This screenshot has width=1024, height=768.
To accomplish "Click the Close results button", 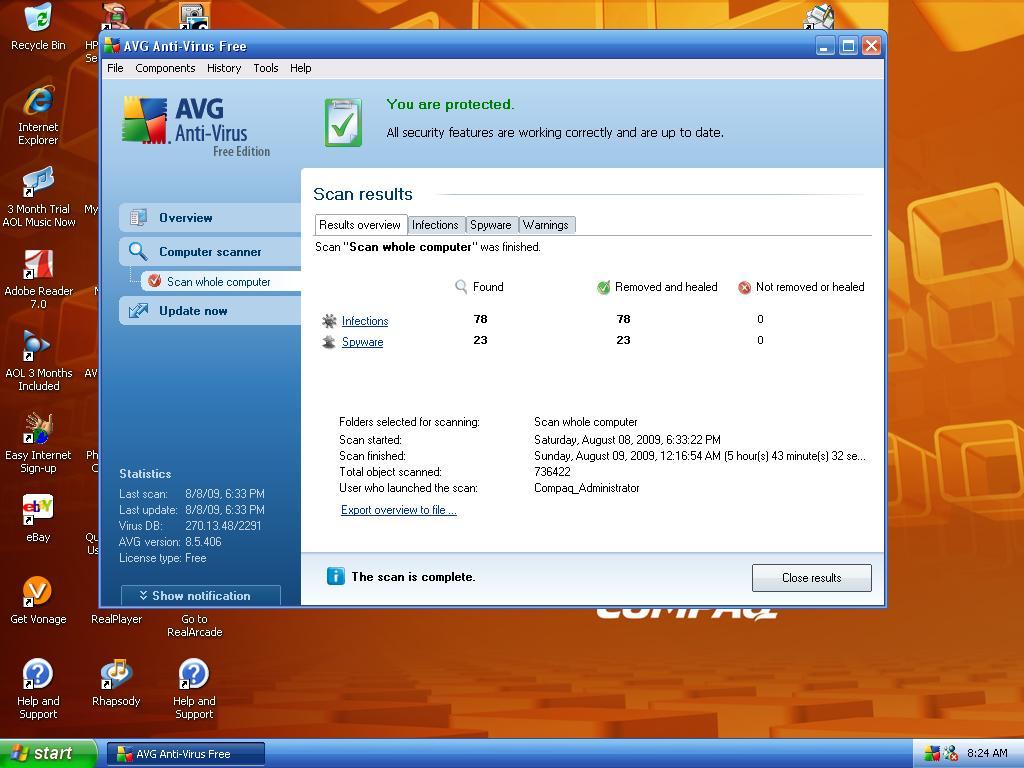I will pyautogui.click(x=811, y=577).
